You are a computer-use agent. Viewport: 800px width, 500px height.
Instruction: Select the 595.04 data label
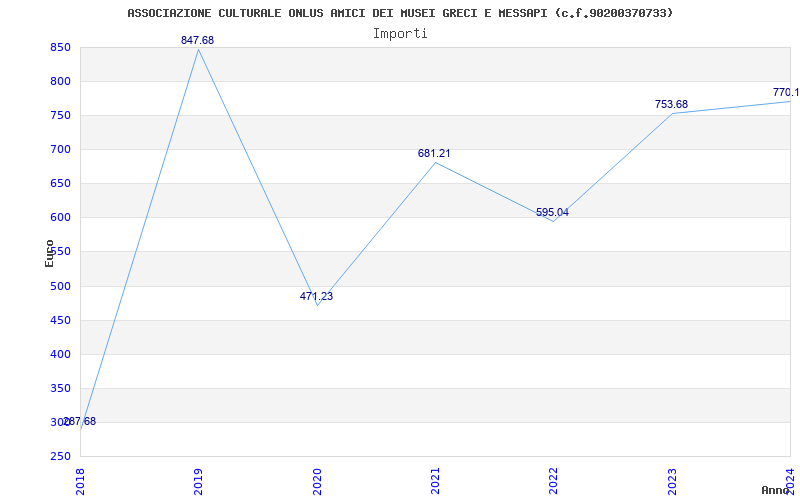(x=552, y=213)
